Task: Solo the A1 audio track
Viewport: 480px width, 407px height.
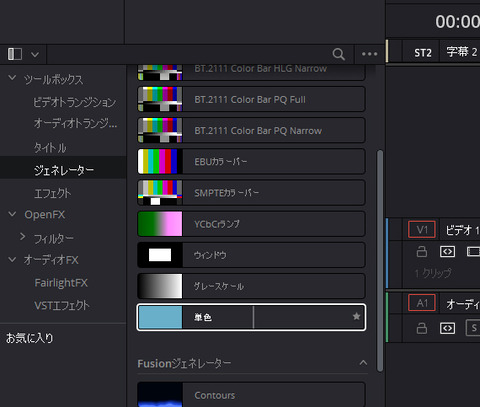Action: (x=473, y=328)
